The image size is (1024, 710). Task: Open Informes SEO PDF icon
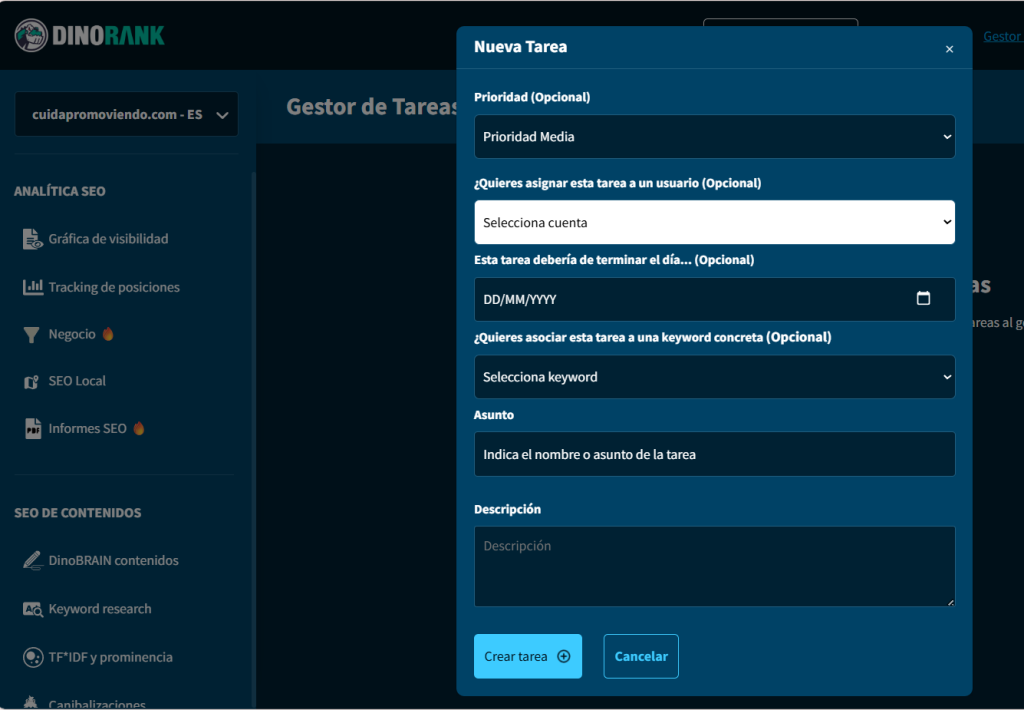[x=32, y=429]
